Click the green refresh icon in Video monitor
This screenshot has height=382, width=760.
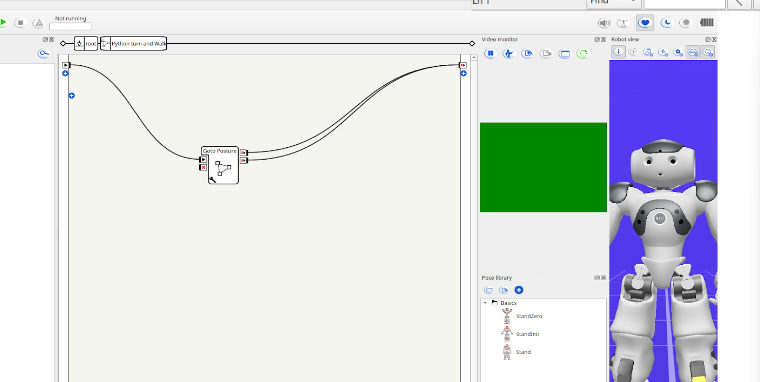pyautogui.click(x=583, y=53)
